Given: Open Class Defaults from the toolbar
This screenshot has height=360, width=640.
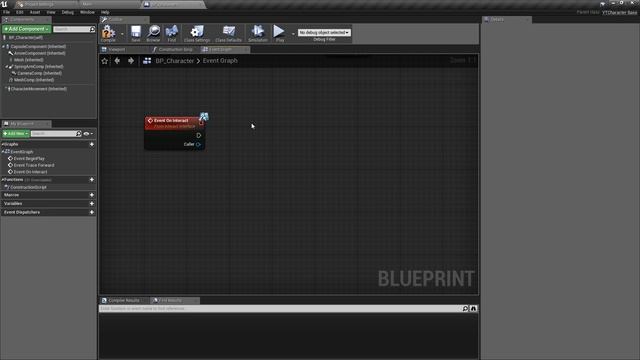Looking at the screenshot, I should click(x=229, y=33).
